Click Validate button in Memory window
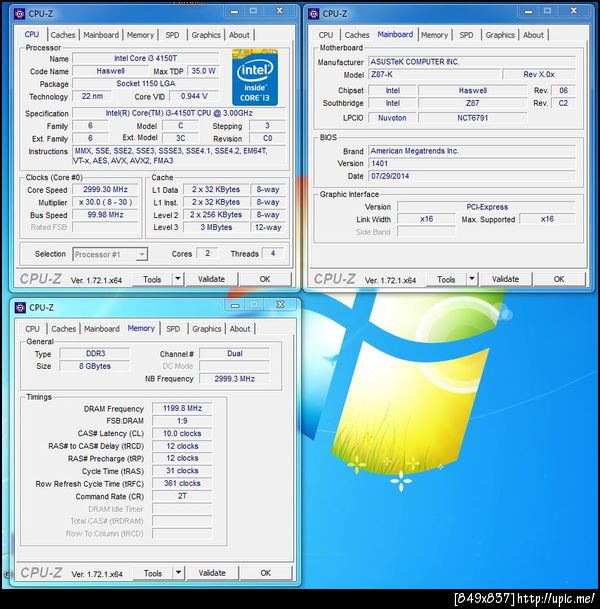 (x=212, y=572)
